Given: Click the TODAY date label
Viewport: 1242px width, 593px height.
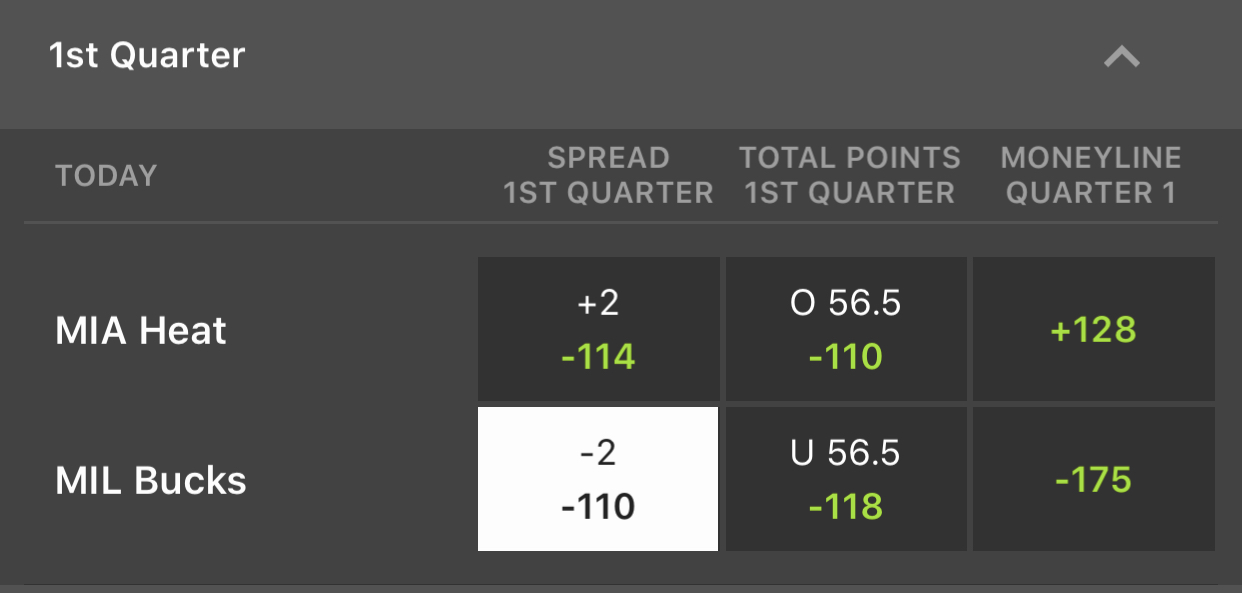Looking at the screenshot, I should pos(106,176).
